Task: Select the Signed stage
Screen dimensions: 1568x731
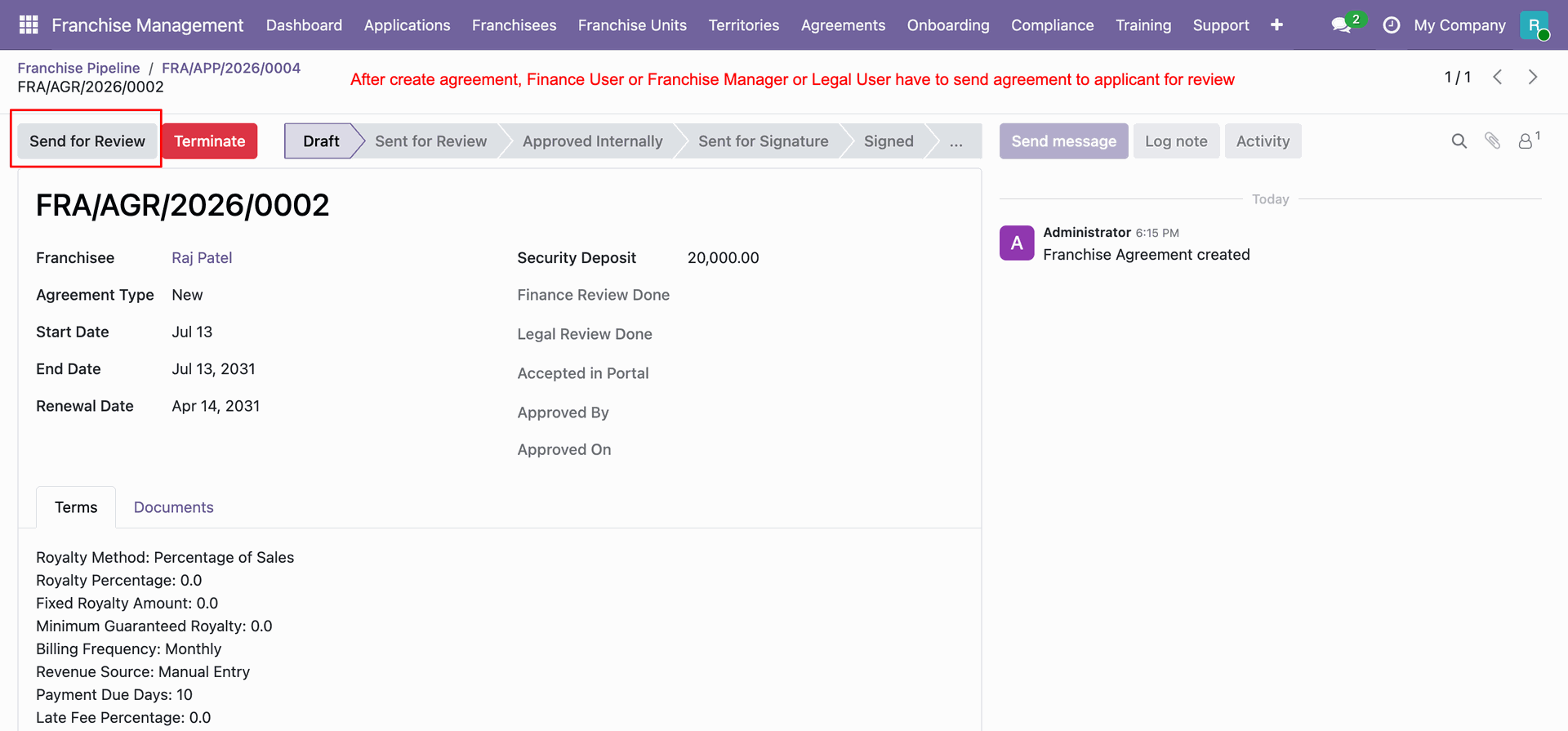Action: click(889, 141)
